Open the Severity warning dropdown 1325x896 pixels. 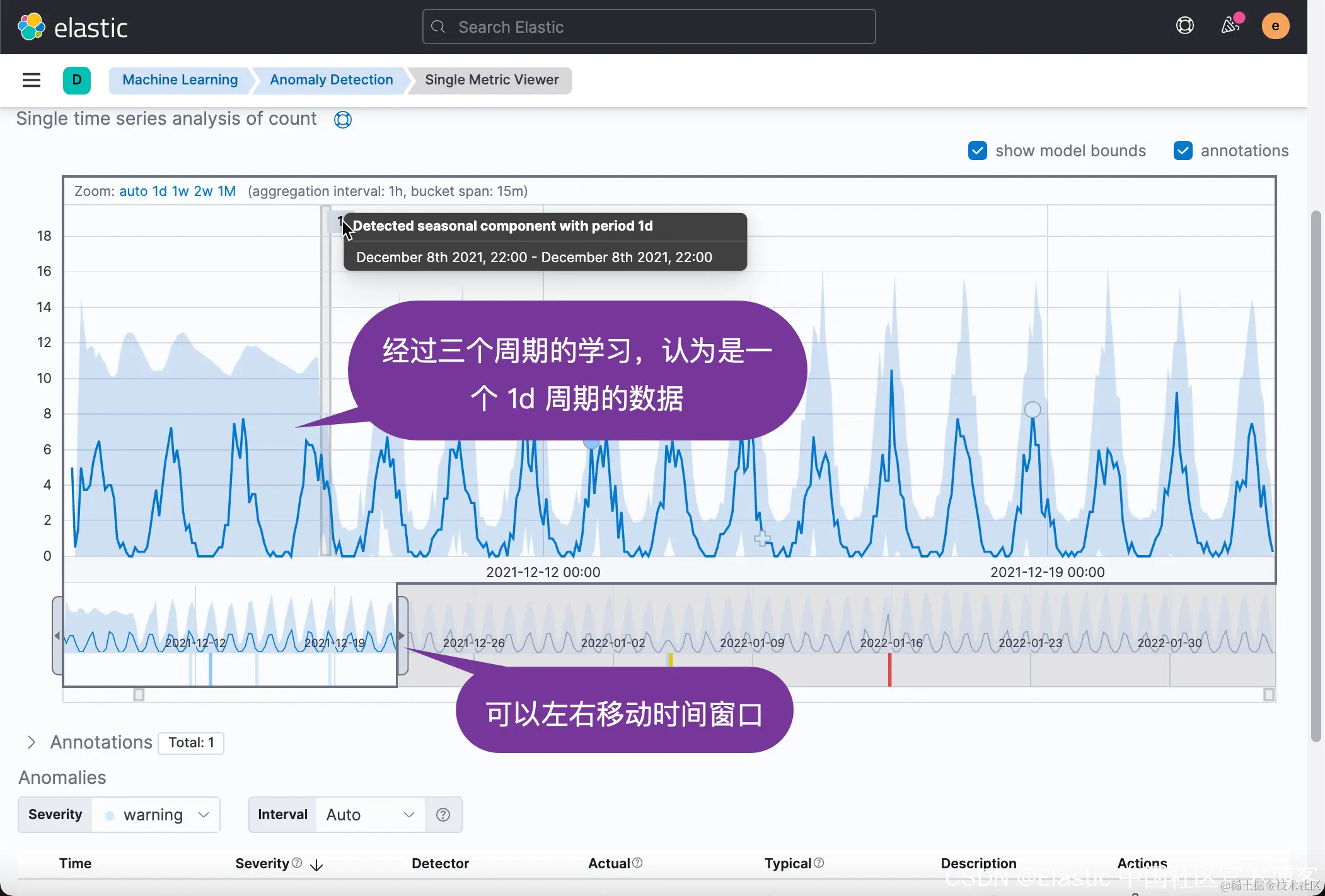coord(156,815)
